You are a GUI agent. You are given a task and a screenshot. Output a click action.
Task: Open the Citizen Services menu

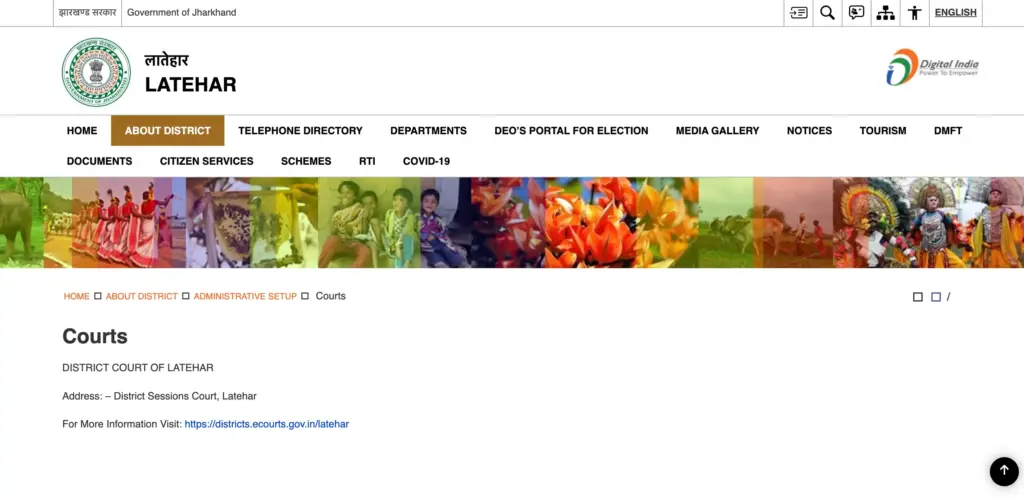point(206,161)
